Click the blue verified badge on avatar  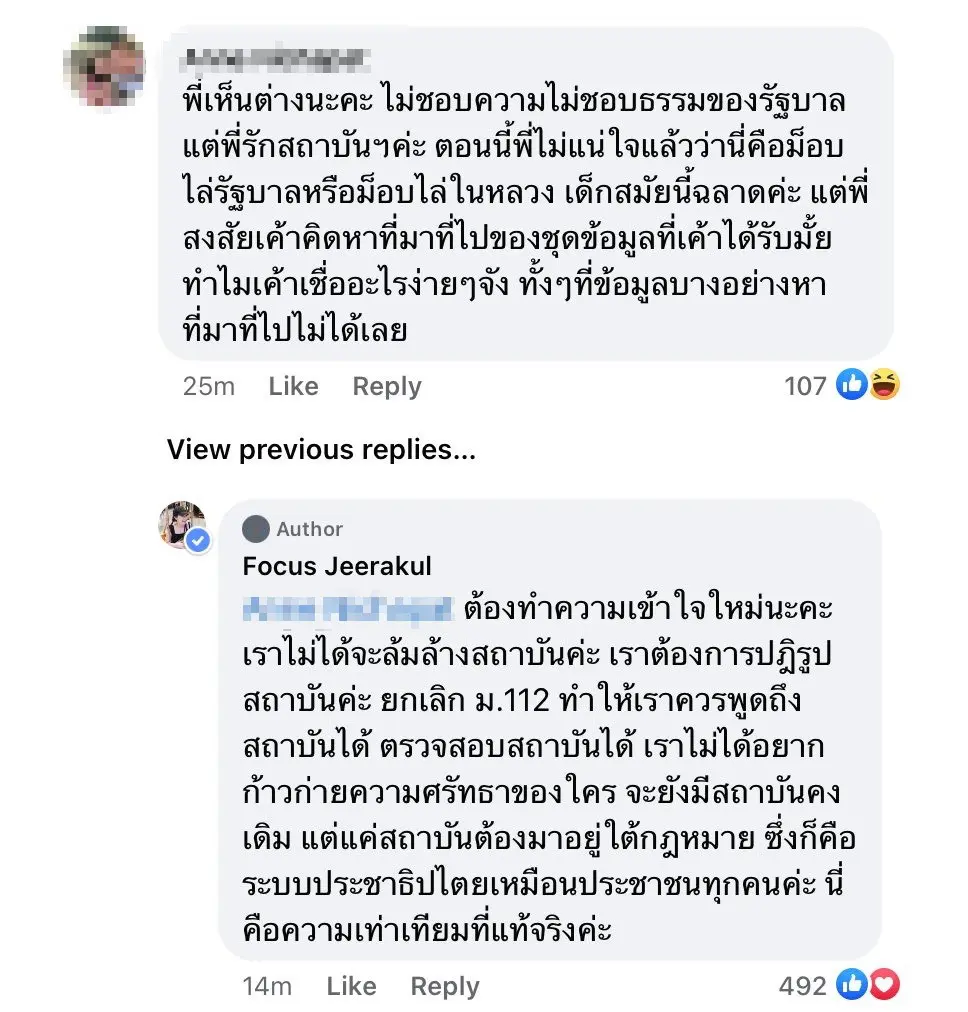click(x=199, y=541)
